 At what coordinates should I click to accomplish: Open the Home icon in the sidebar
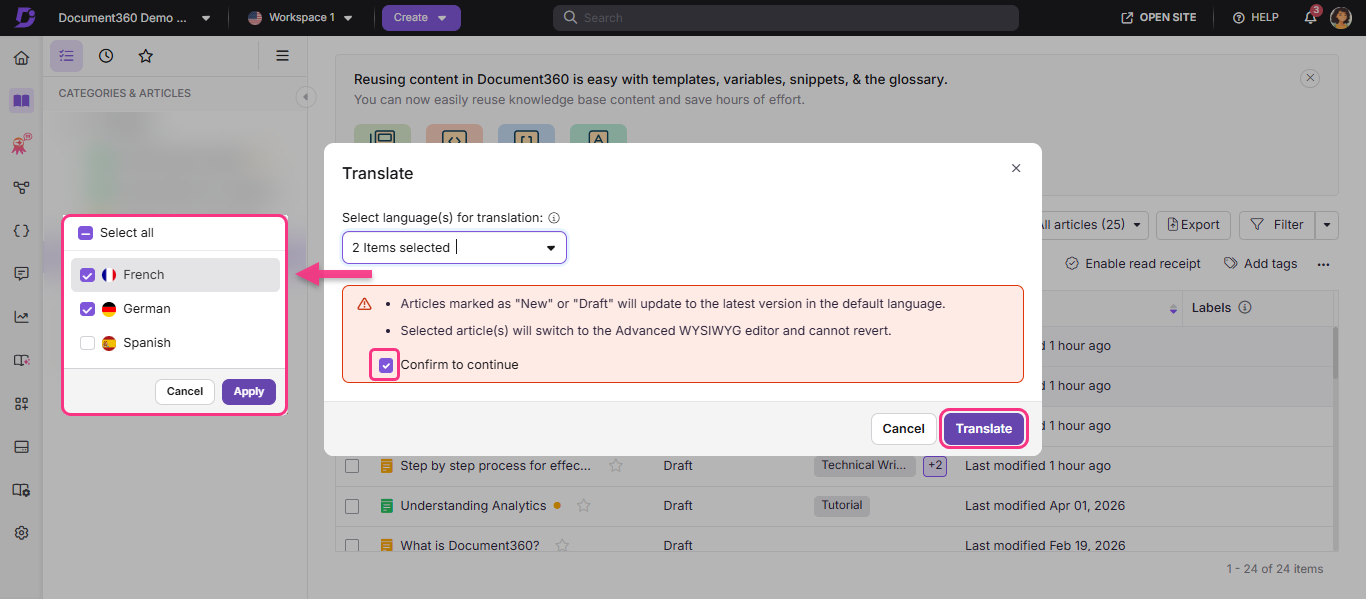coord(21,57)
